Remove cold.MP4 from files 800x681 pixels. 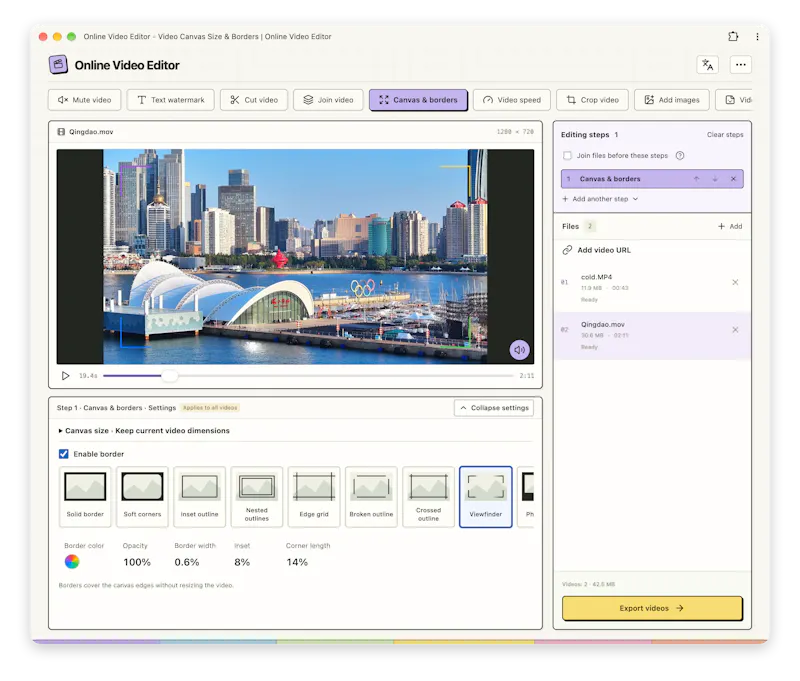[x=735, y=282]
